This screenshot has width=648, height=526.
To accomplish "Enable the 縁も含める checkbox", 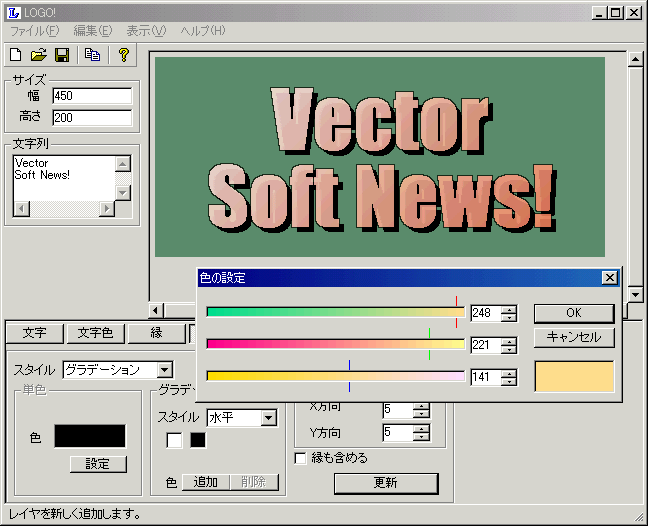I will point(300,458).
